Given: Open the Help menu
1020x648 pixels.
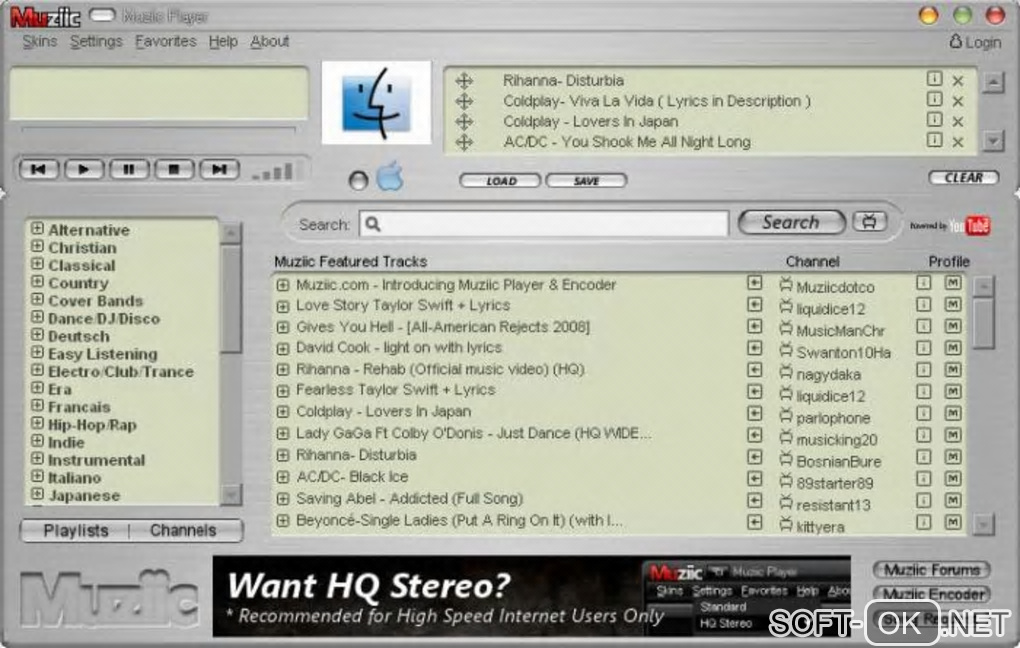Looking at the screenshot, I should [223, 42].
